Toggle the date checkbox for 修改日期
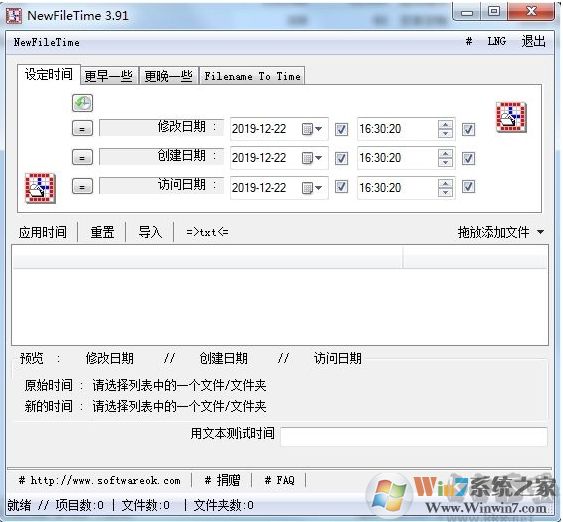 341,129
